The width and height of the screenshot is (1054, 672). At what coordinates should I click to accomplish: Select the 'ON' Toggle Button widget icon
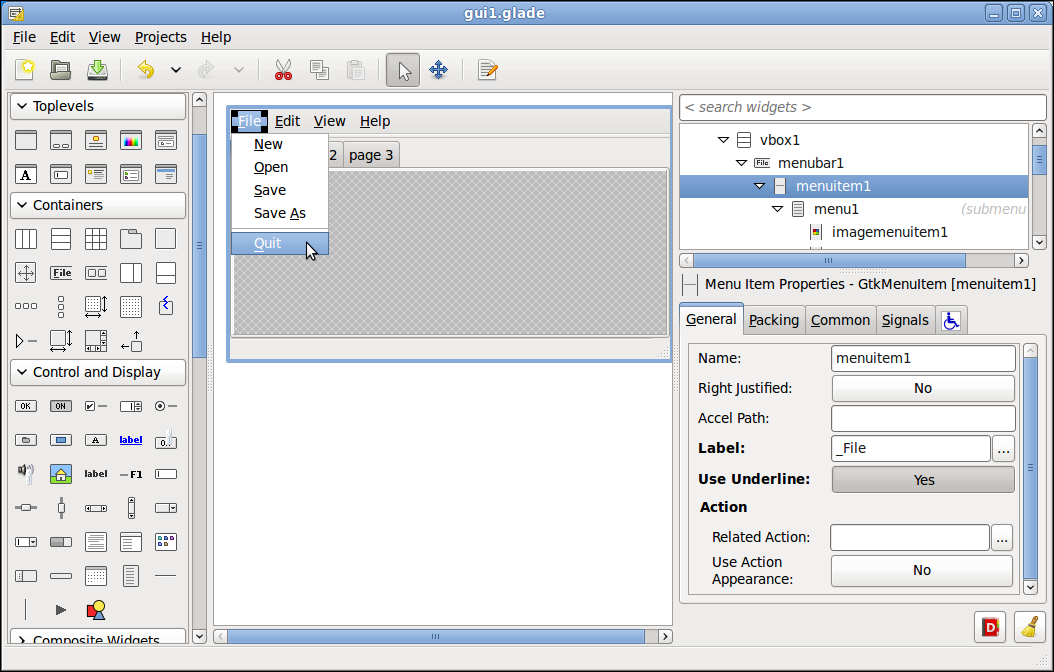(61, 406)
